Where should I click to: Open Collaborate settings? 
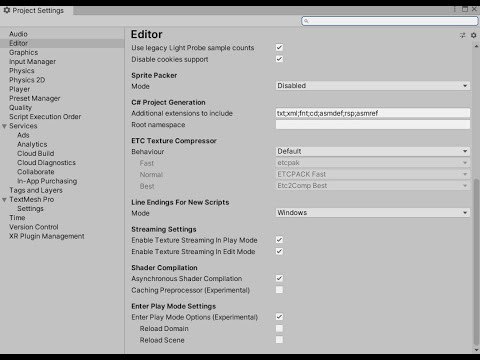pyautogui.click(x=36, y=172)
